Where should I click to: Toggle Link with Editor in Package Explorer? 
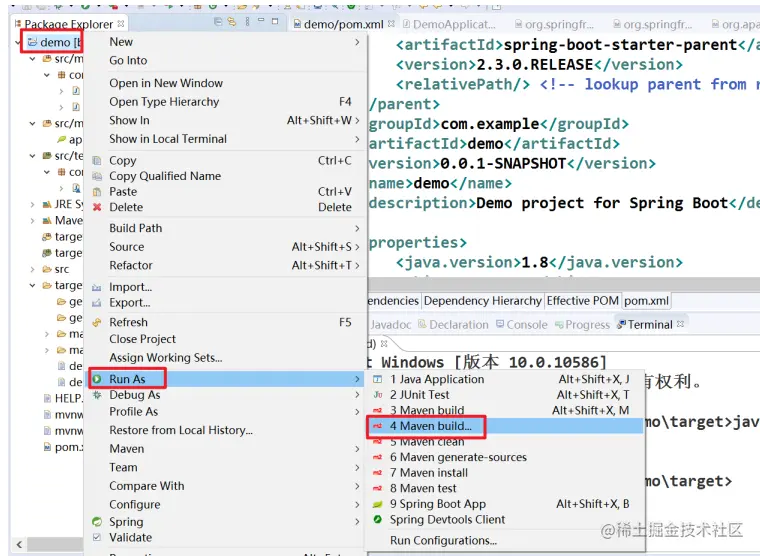pos(232,21)
